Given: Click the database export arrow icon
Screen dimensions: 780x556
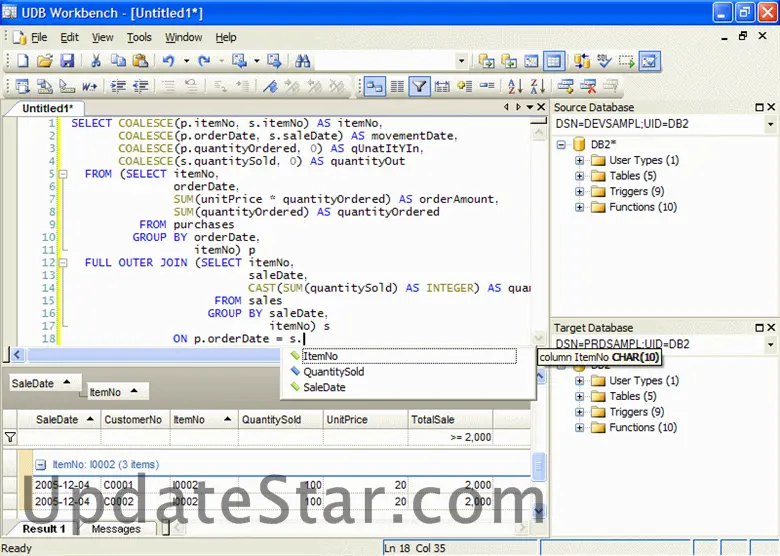Looking at the screenshot, I should 486,61.
